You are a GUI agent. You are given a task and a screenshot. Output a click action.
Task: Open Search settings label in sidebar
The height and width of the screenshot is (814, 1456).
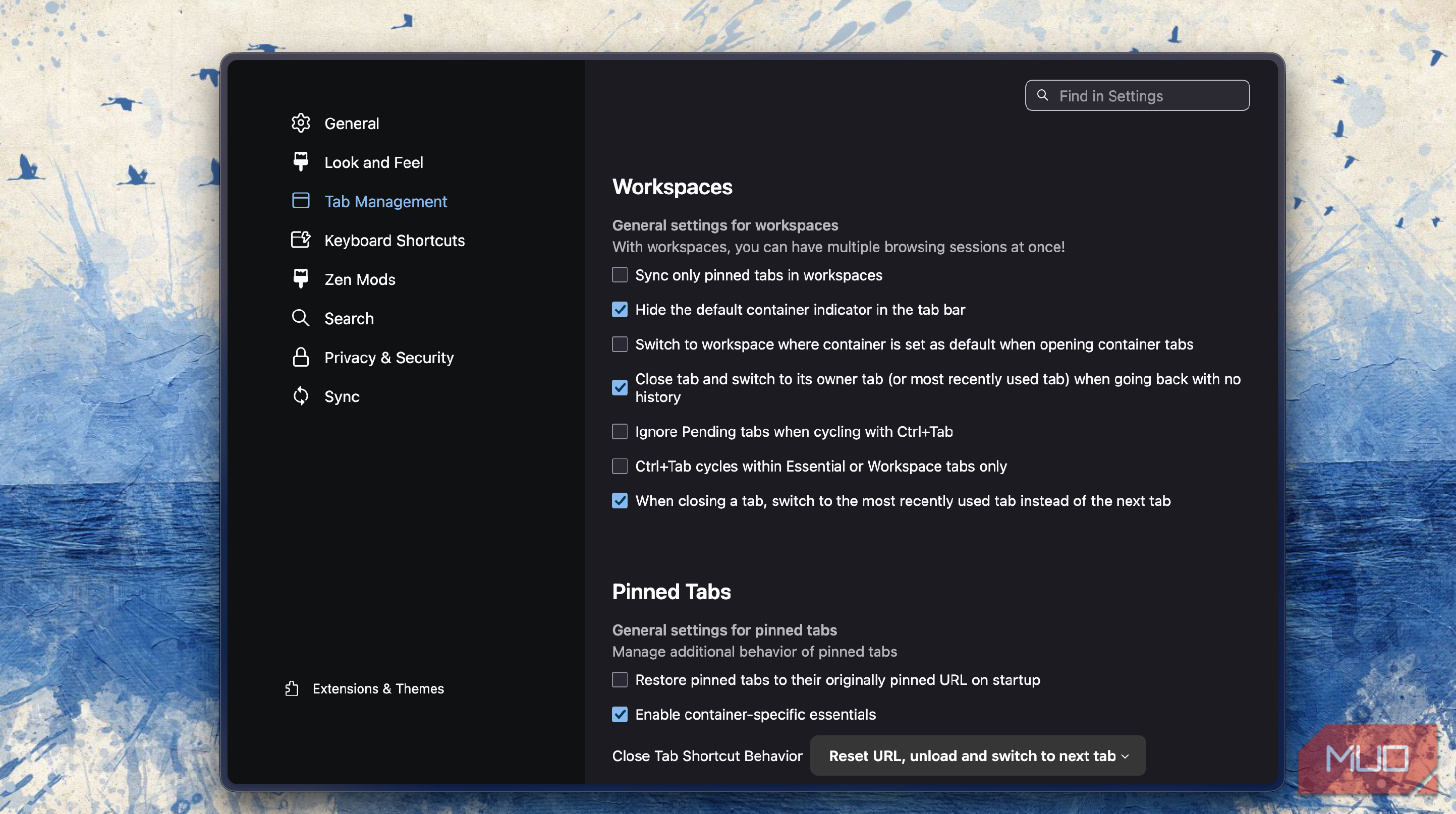click(349, 318)
